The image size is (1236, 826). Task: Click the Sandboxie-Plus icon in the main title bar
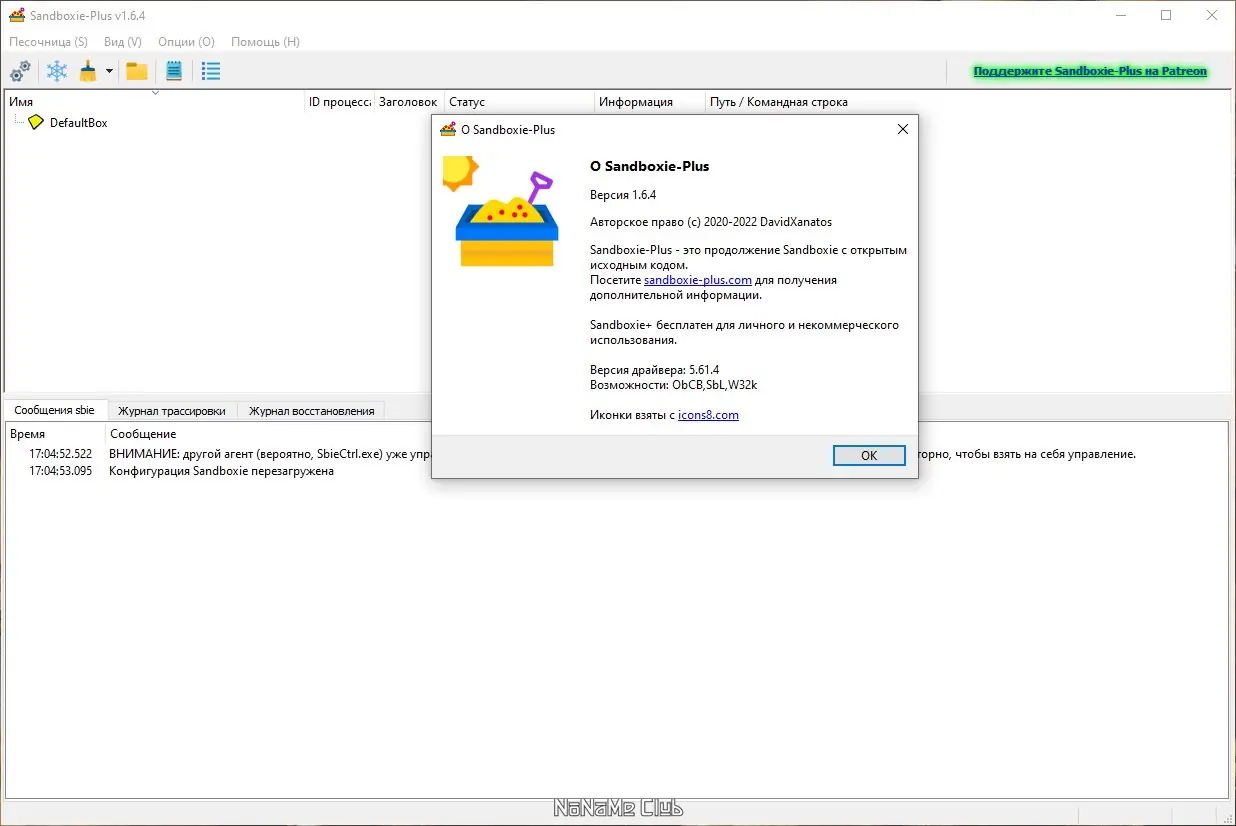(x=16, y=15)
